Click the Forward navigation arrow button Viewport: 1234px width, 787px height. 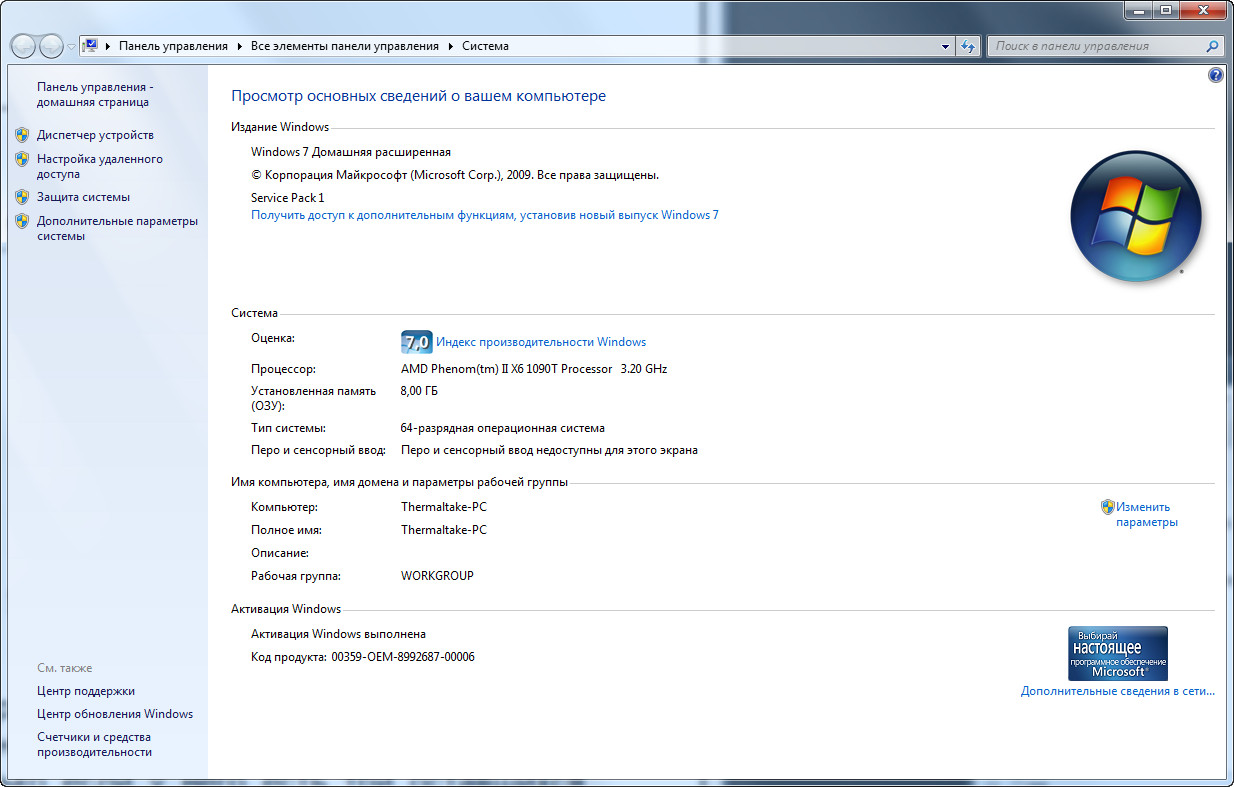[51, 46]
